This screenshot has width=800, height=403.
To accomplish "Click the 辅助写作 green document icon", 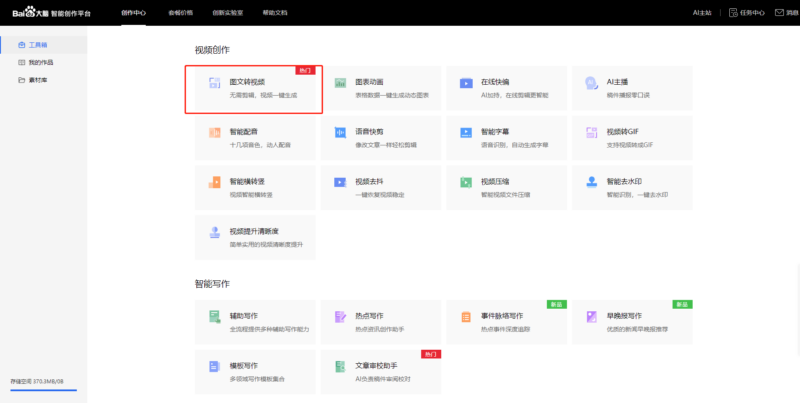I will pyautogui.click(x=214, y=317).
